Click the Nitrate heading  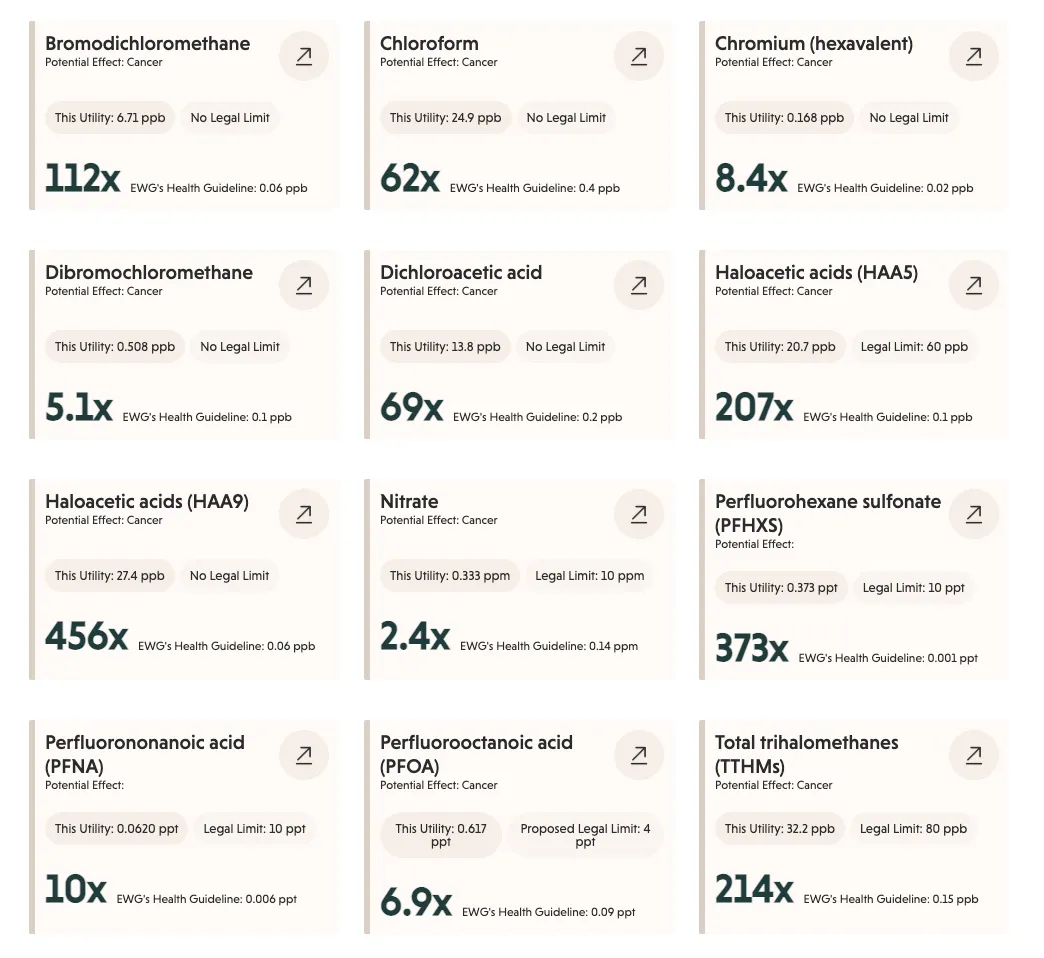coord(409,501)
